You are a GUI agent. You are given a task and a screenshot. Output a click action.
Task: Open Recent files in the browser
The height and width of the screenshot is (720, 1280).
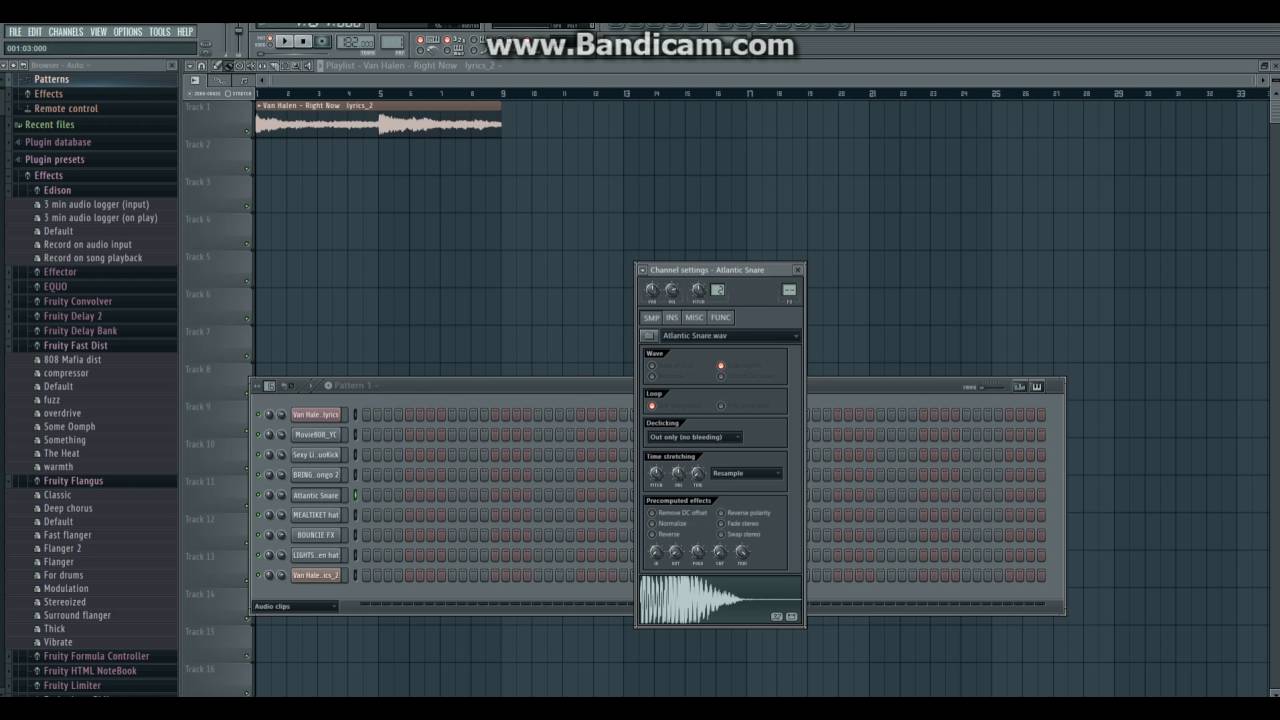[49, 125]
